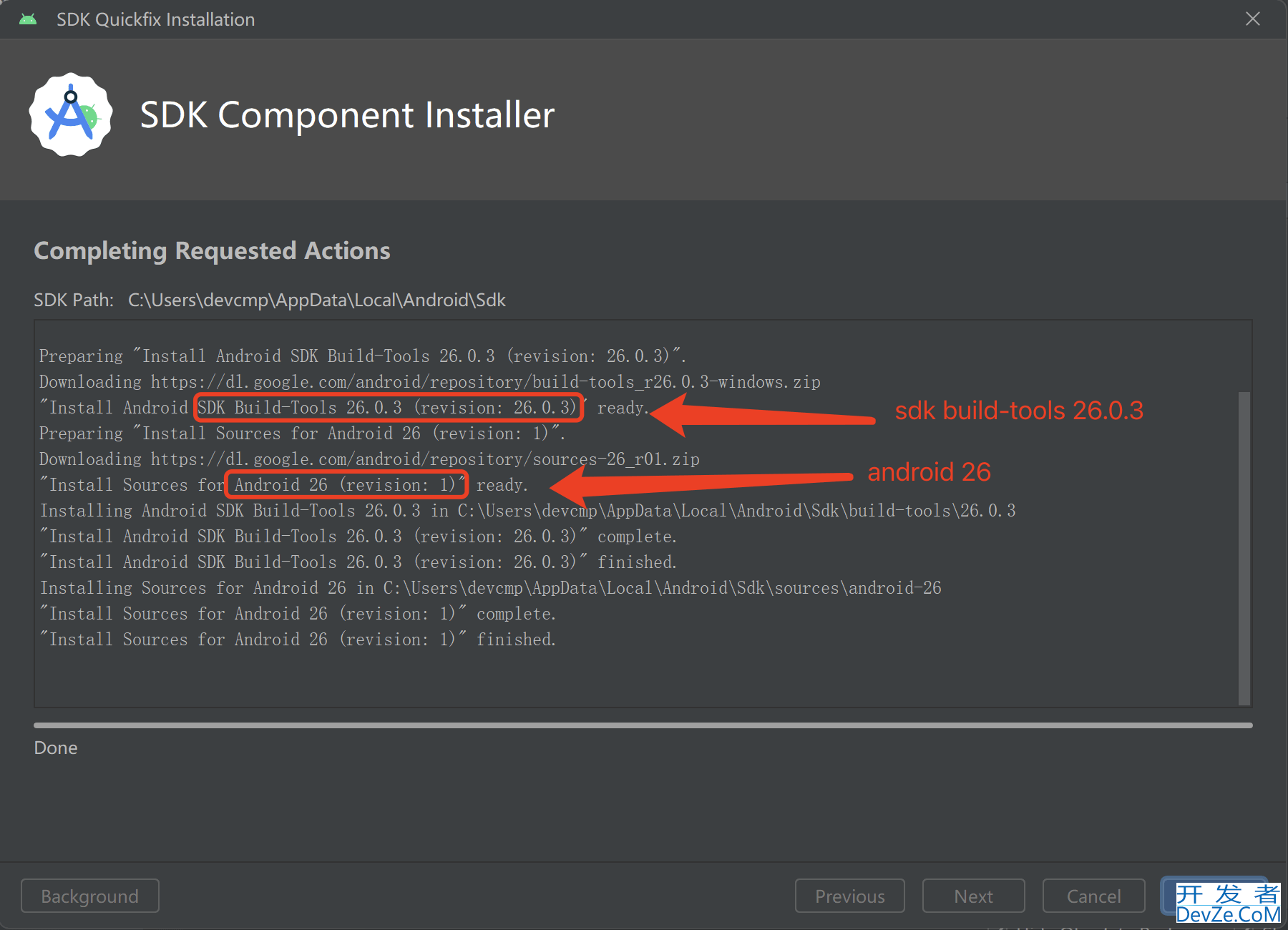Click the Previous button

pyautogui.click(x=850, y=896)
